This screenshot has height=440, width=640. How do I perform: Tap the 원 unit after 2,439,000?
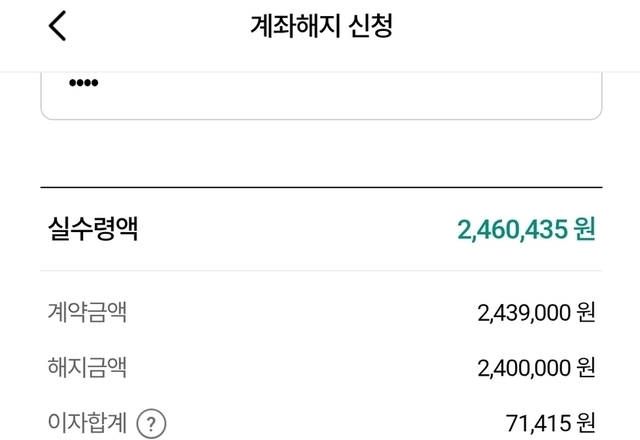pyautogui.click(x=586, y=313)
